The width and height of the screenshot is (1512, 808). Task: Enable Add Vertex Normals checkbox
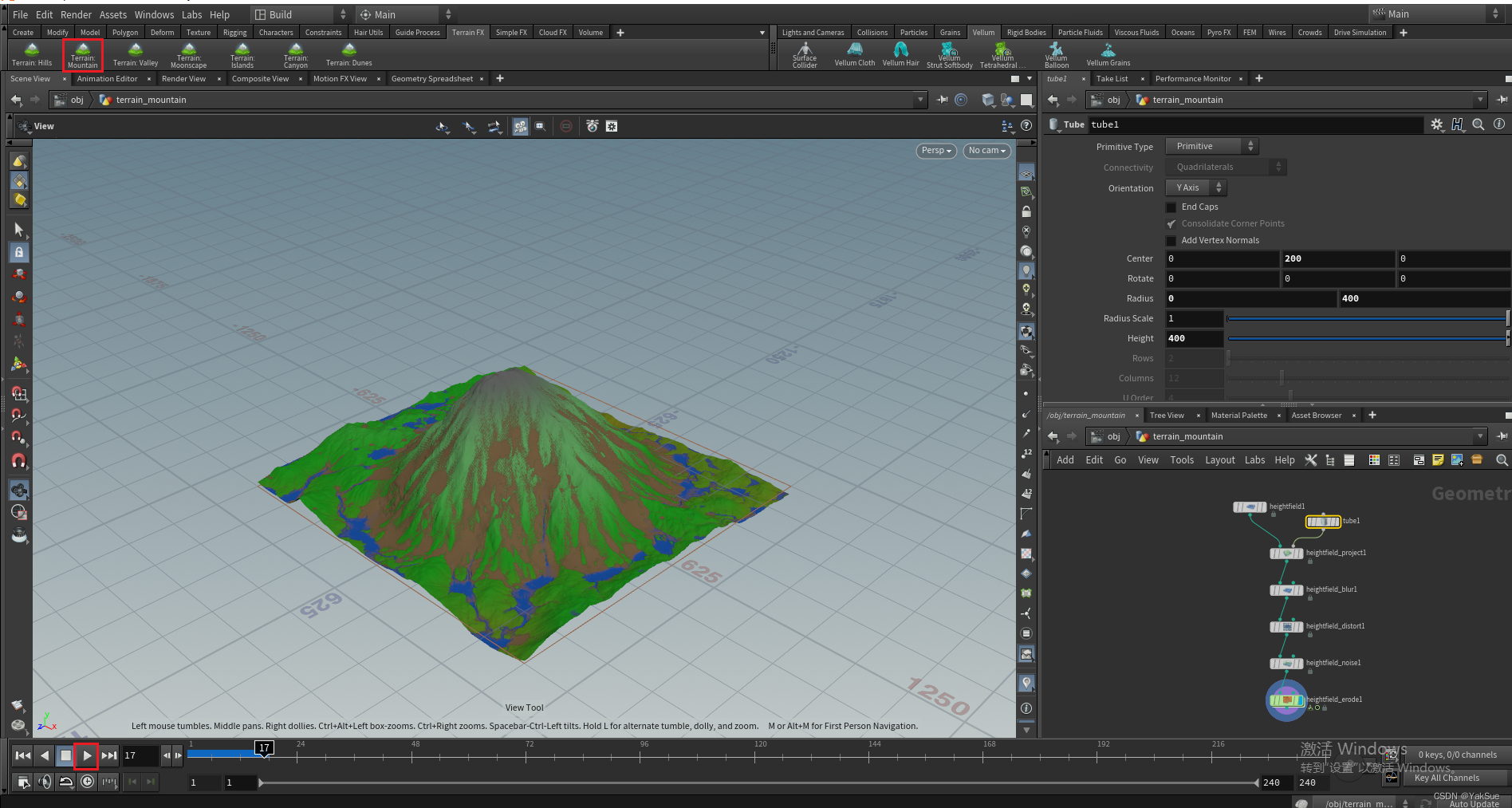tap(1171, 241)
